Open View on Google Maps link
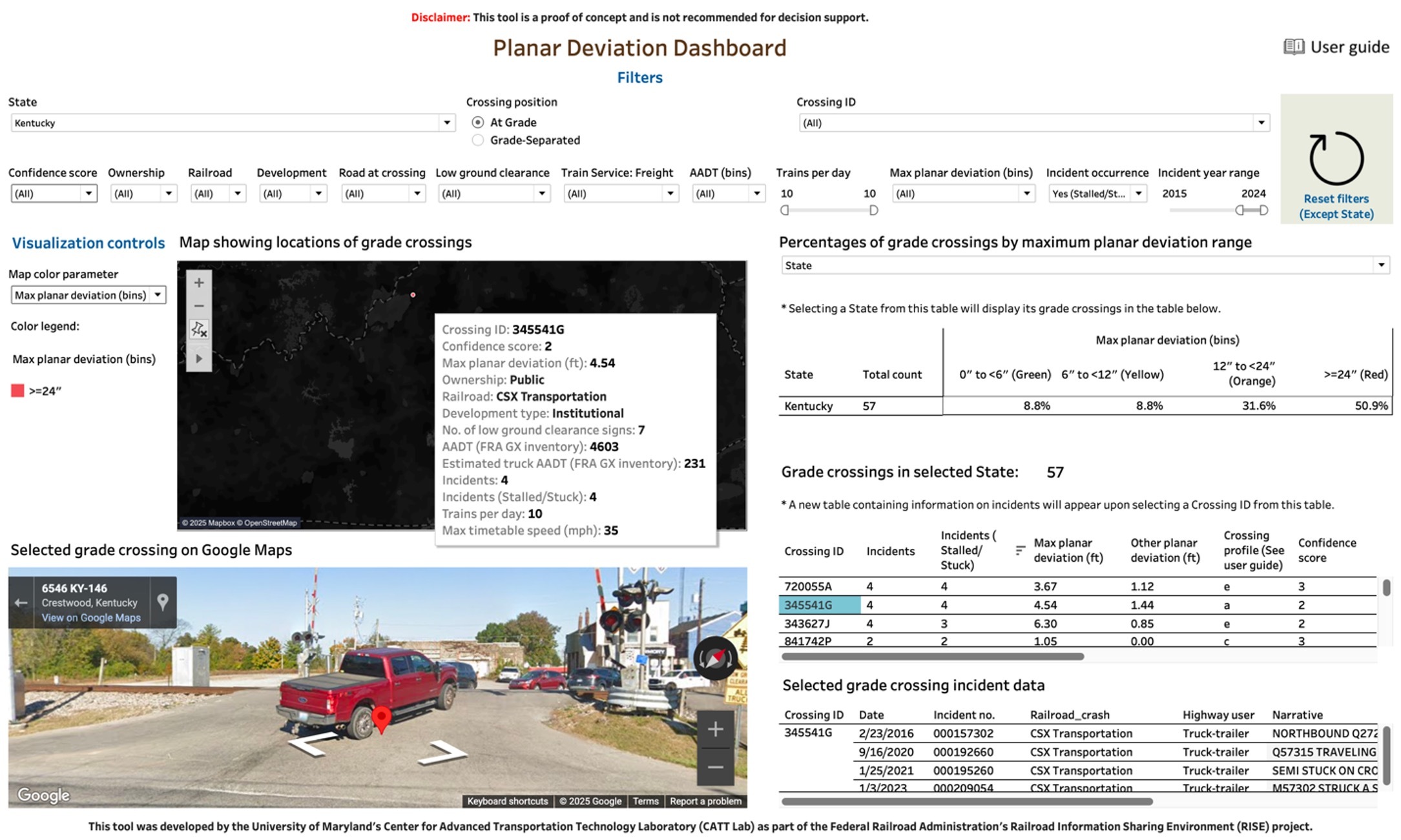 pyautogui.click(x=91, y=617)
